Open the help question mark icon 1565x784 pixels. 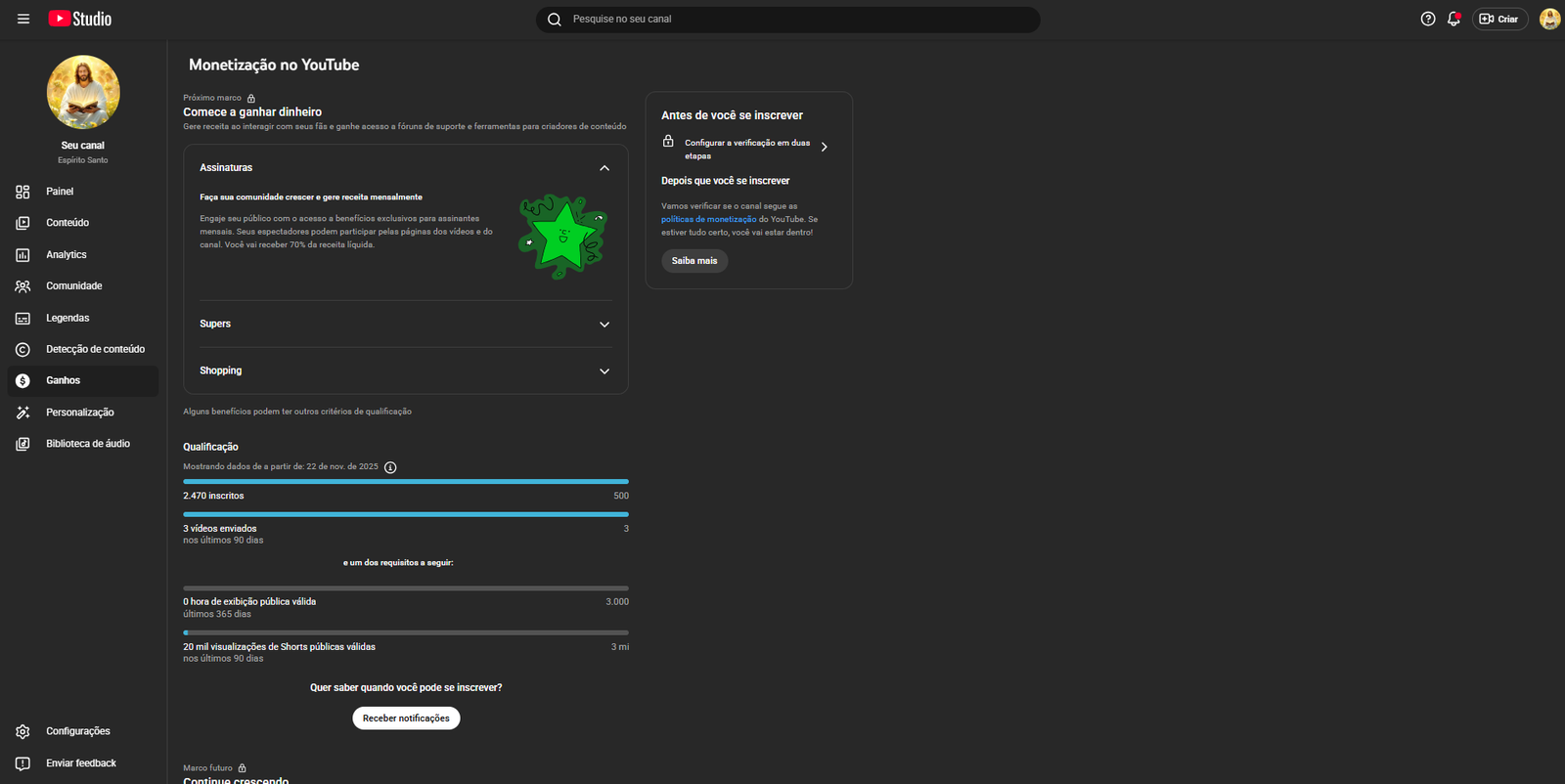(x=1428, y=19)
